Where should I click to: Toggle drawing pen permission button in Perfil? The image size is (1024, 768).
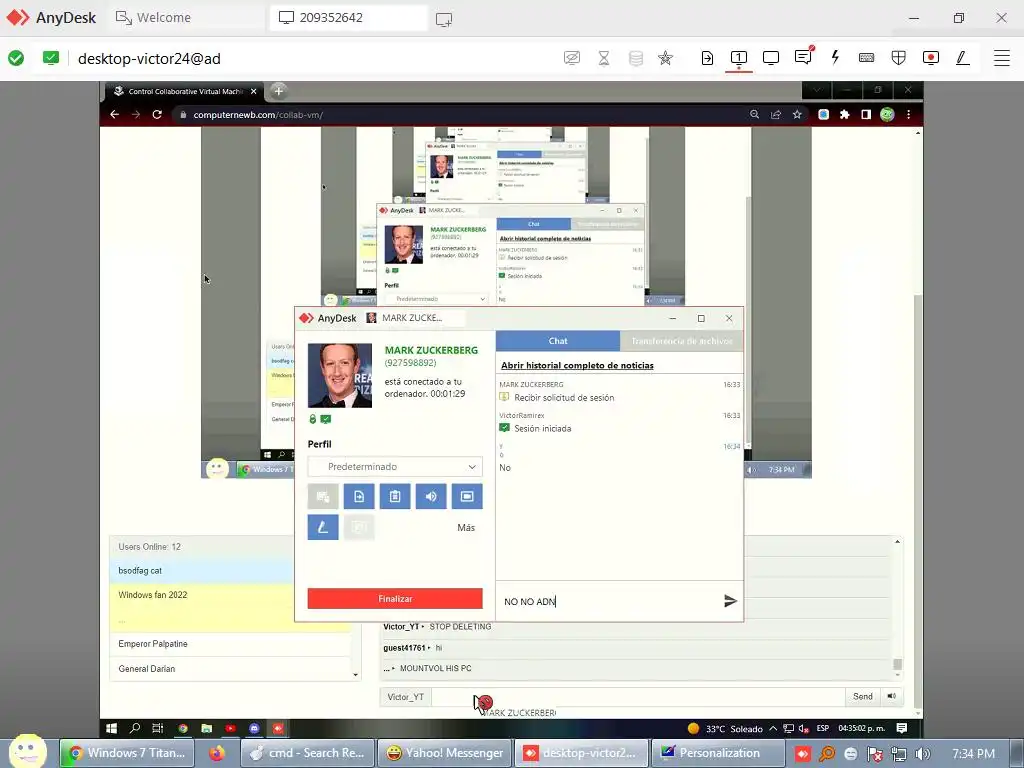tap(323, 527)
